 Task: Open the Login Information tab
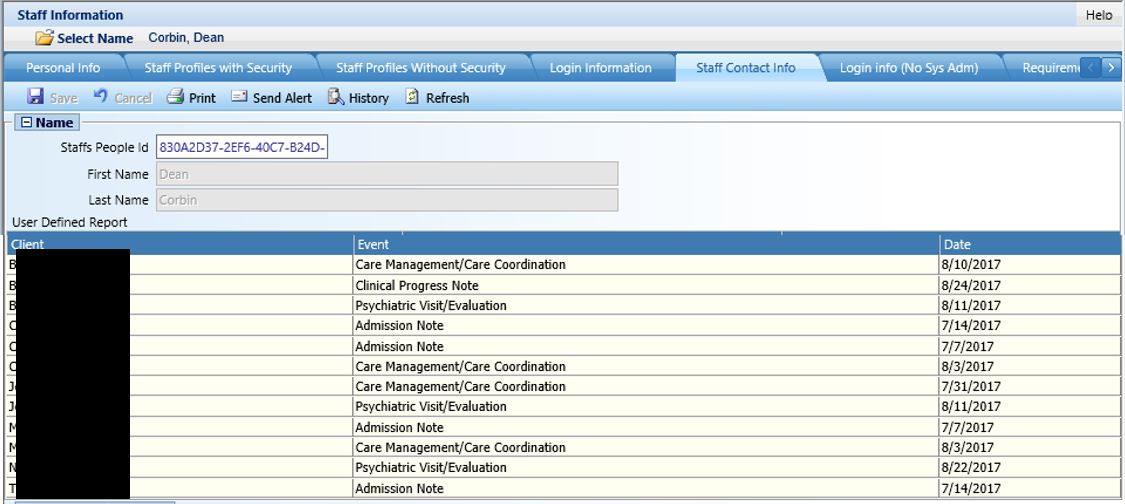click(x=601, y=68)
